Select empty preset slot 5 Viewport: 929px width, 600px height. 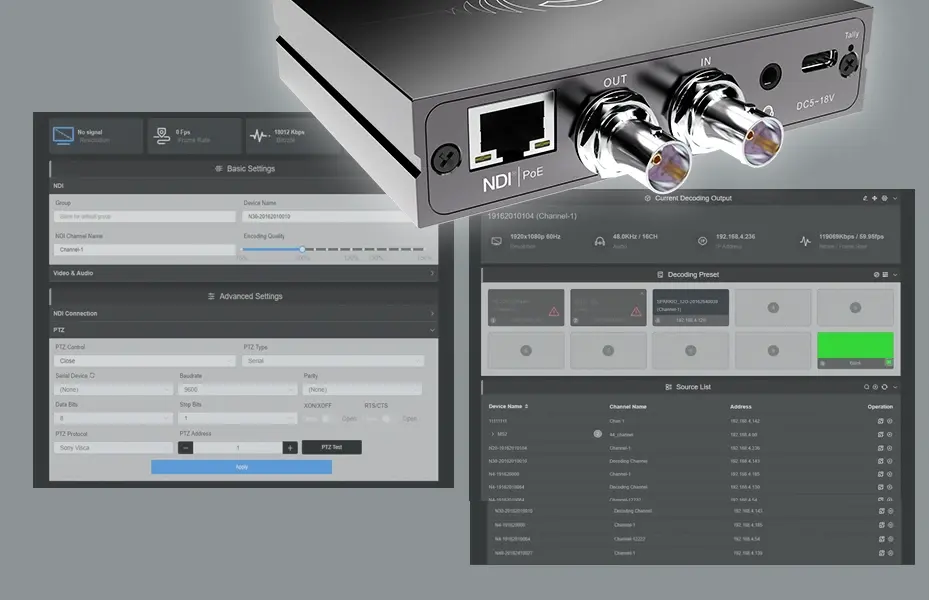tap(855, 307)
